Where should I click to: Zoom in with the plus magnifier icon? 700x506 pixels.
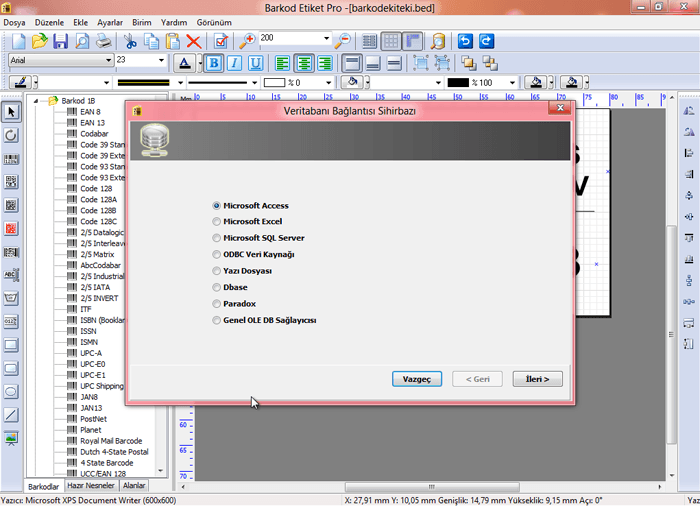[x=247, y=41]
